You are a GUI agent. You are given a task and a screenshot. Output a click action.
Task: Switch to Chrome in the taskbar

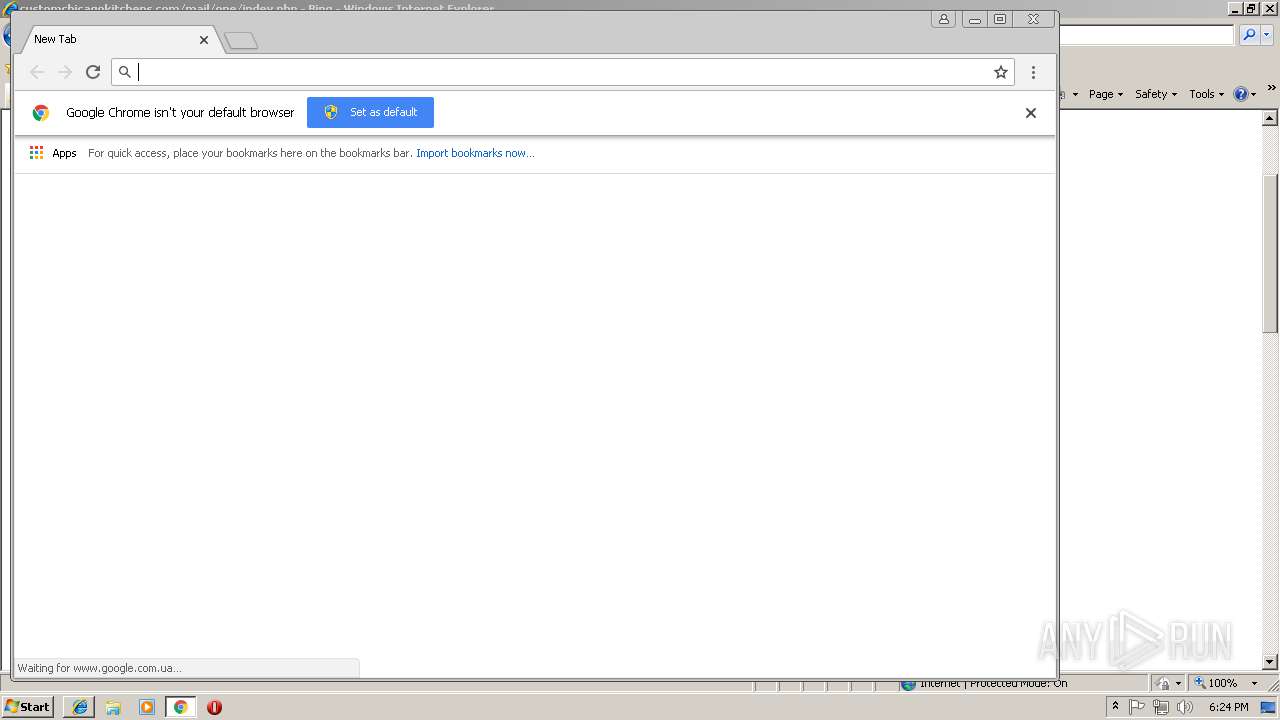(x=180, y=707)
